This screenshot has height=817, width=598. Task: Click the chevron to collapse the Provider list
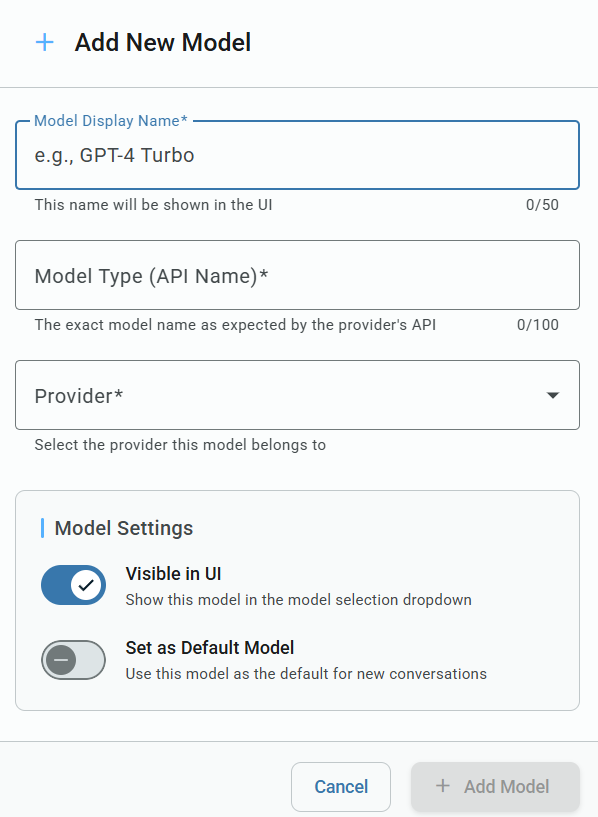(552, 395)
